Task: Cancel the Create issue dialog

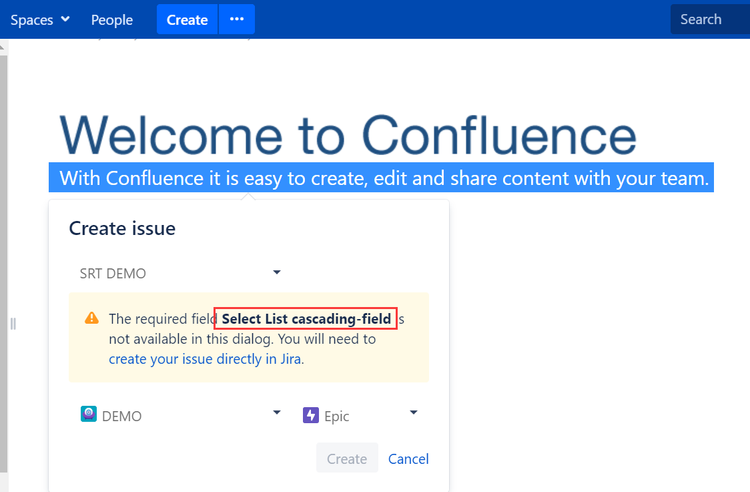Action: coord(408,459)
